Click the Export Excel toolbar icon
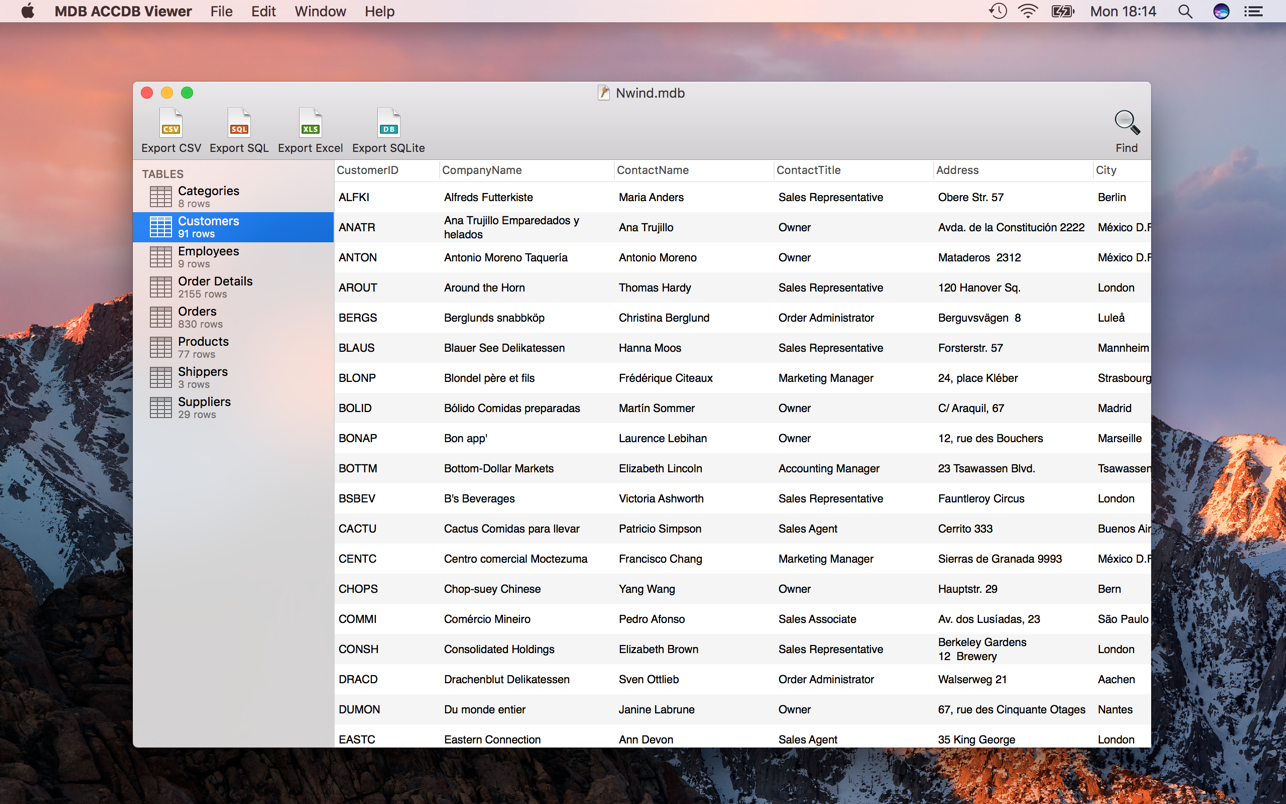Screen dimensions: 1286x804 [309, 124]
